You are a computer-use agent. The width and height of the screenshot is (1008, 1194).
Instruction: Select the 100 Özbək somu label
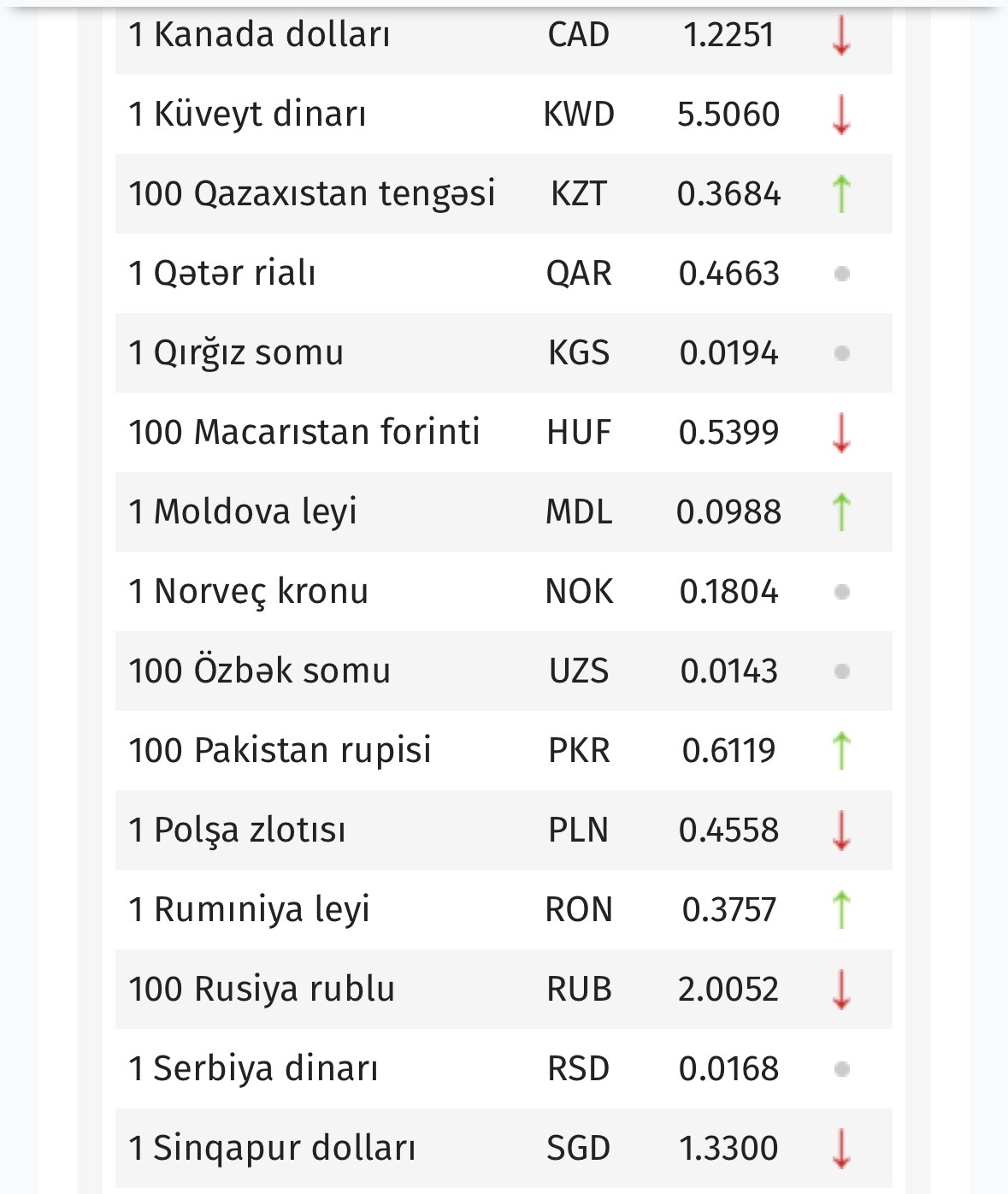pos(259,671)
